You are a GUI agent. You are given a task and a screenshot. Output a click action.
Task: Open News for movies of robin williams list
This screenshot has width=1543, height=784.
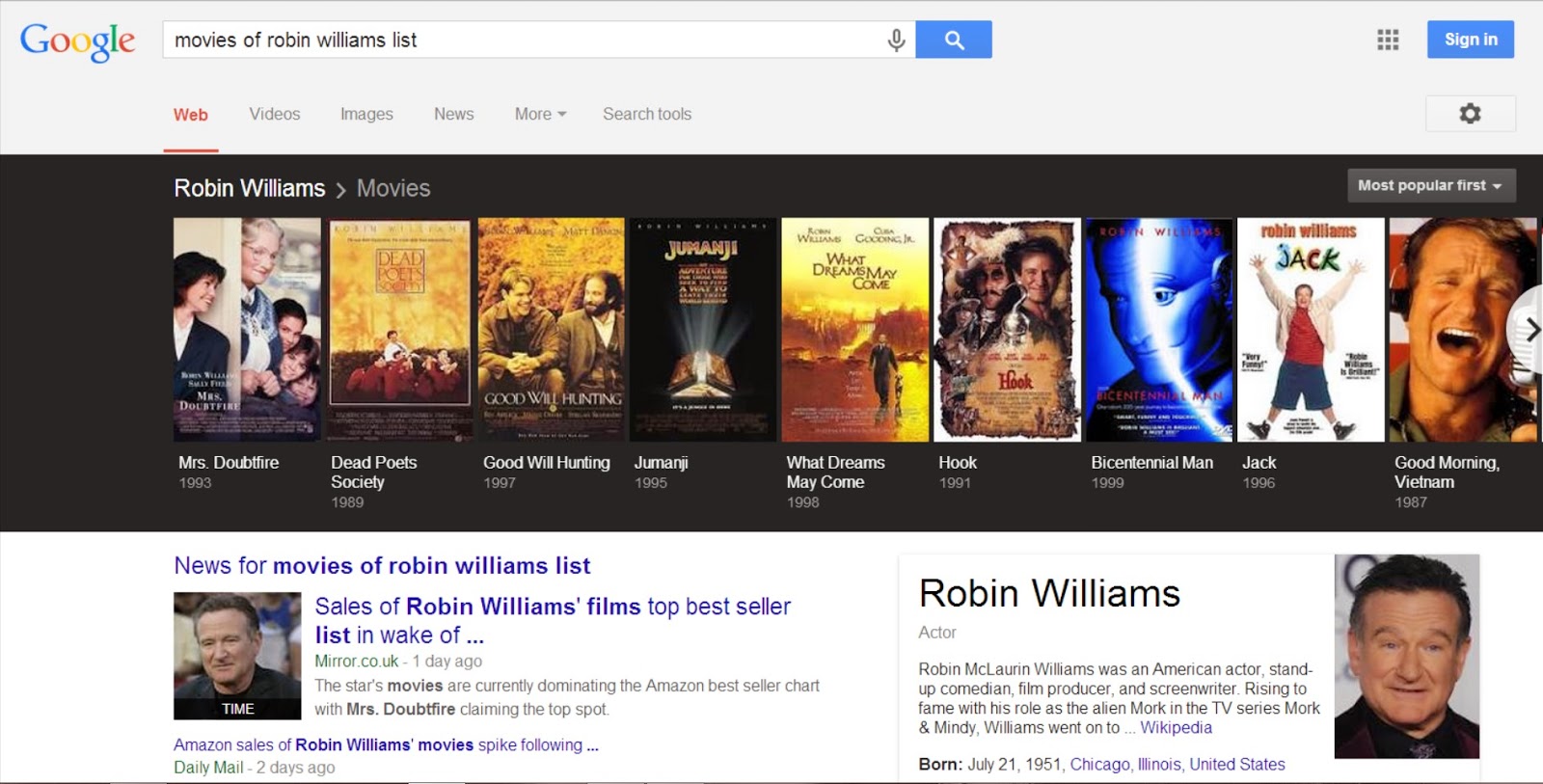382,566
